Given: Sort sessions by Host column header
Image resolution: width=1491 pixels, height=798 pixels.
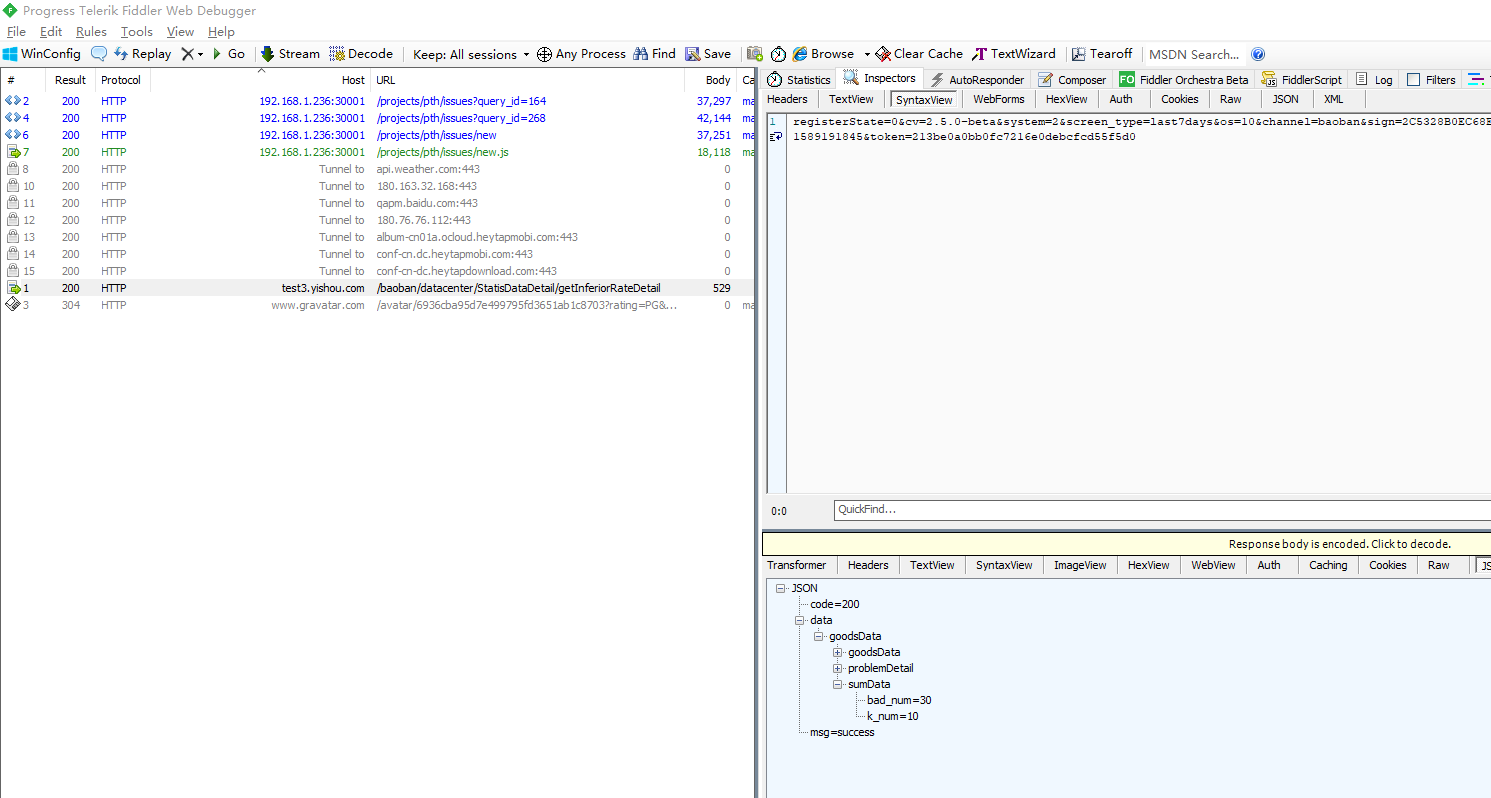Looking at the screenshot, I should [x=260, y=80].
